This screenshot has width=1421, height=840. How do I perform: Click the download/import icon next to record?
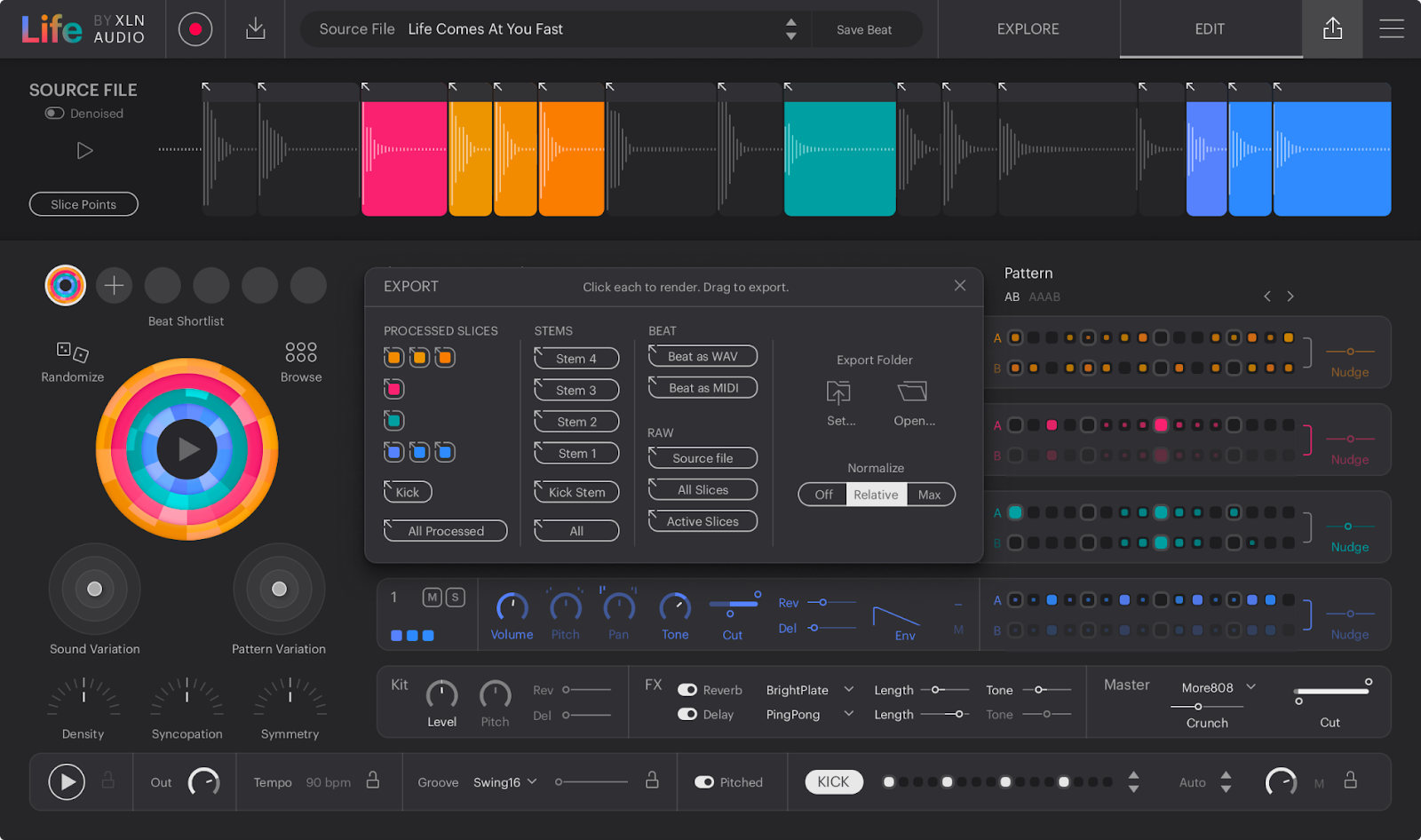pos(255,28)
